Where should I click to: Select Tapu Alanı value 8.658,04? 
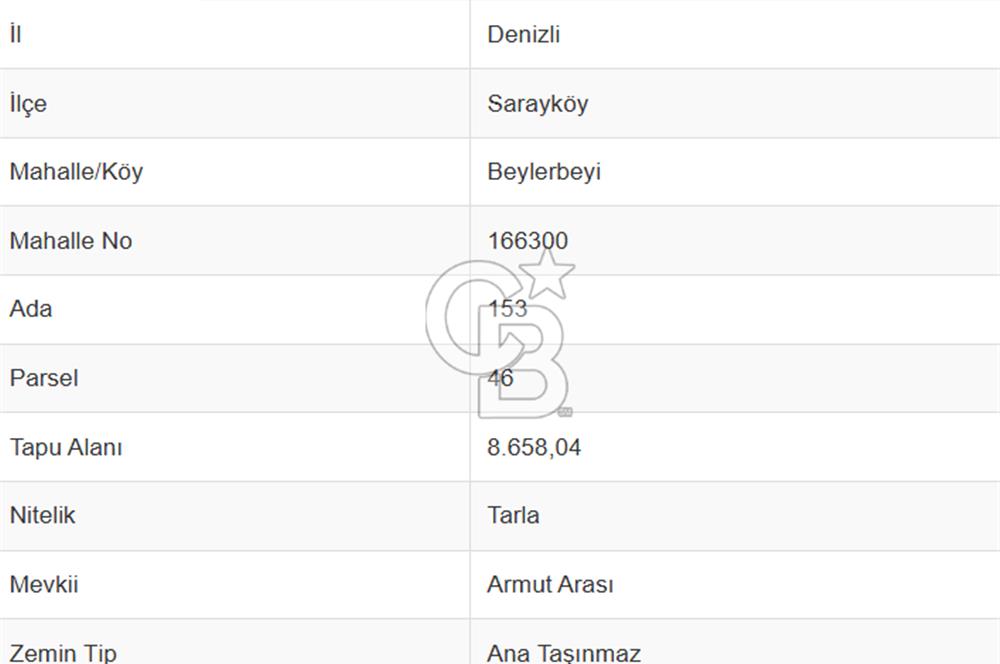534,447
